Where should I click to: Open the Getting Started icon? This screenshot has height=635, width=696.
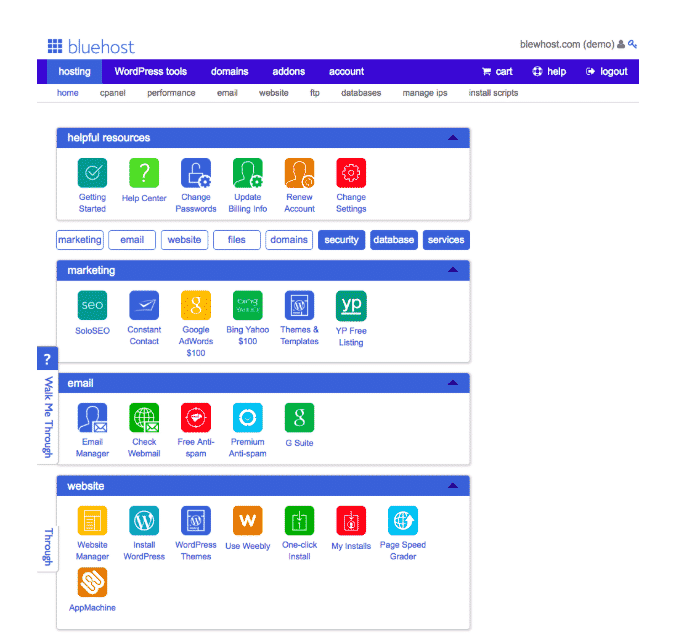point(92,173)
